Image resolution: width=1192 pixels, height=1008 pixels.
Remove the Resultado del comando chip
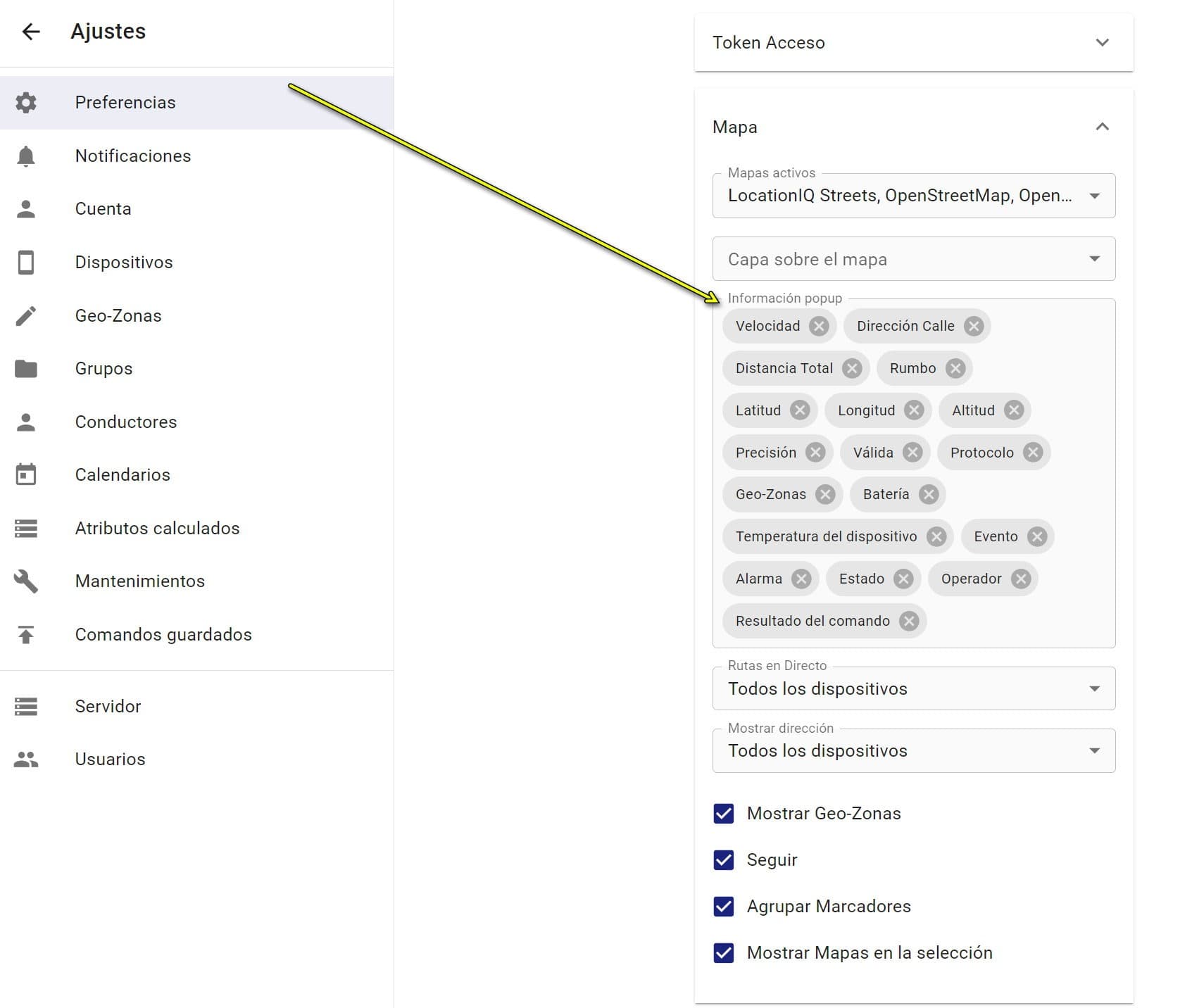pos(909,621)
